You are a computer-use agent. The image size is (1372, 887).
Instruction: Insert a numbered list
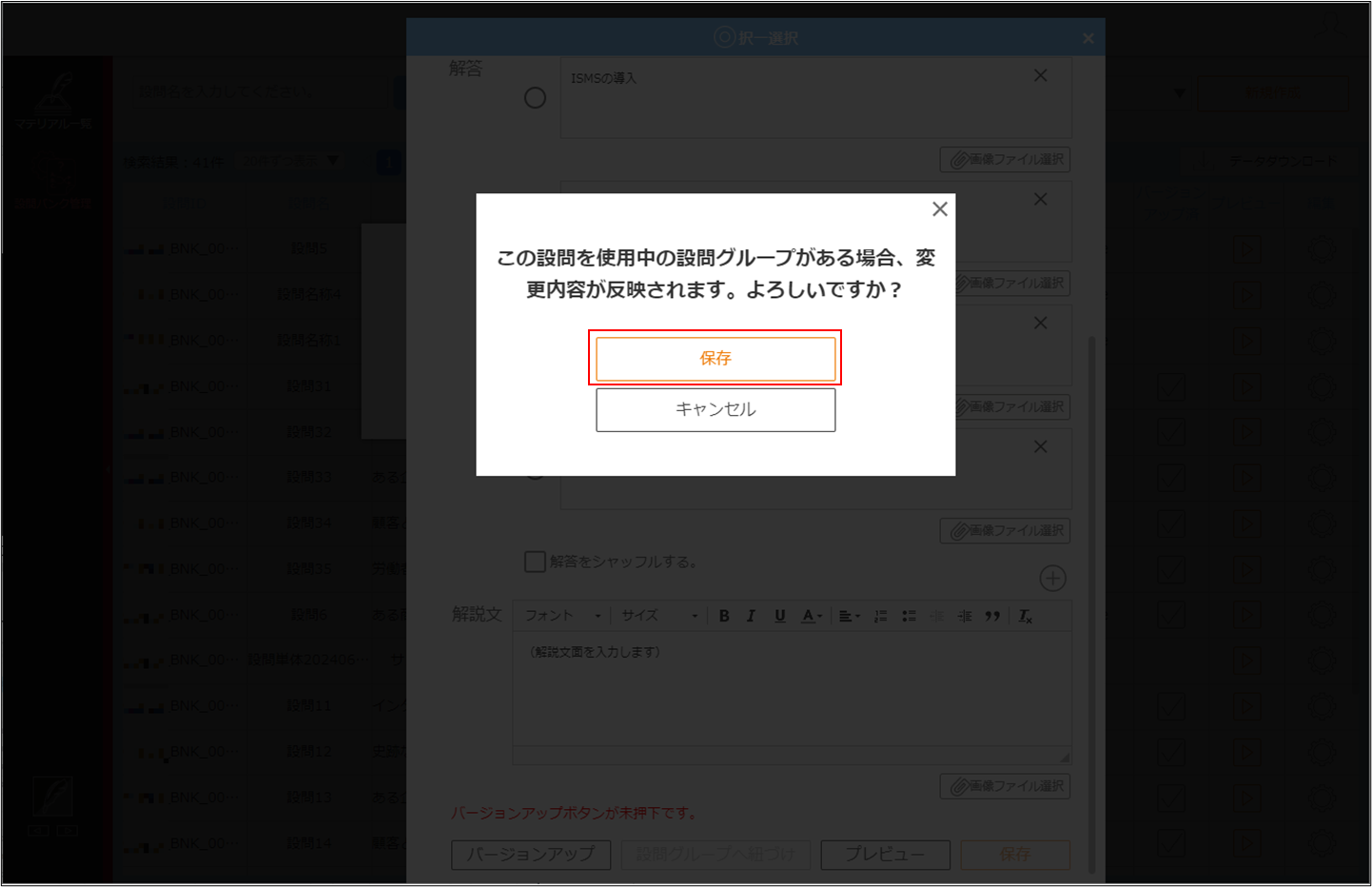coord(881,616)
